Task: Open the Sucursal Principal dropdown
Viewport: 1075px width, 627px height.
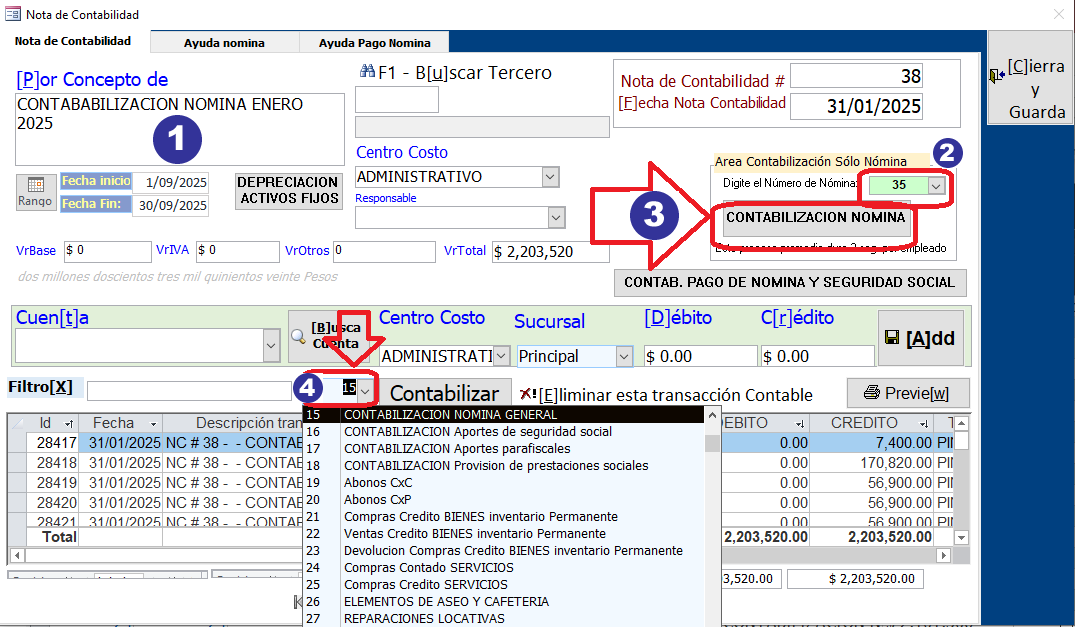Action: click(624, 356)
